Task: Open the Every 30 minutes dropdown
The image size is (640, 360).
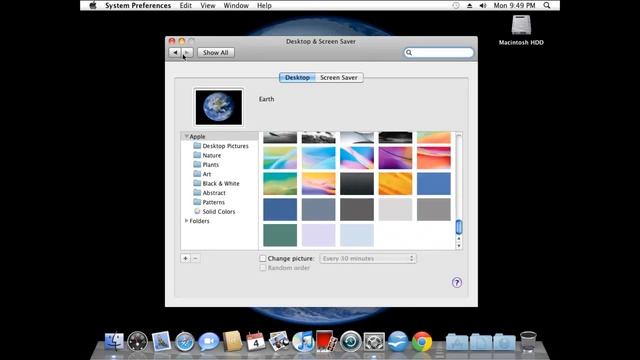Action: coord(368,258)
